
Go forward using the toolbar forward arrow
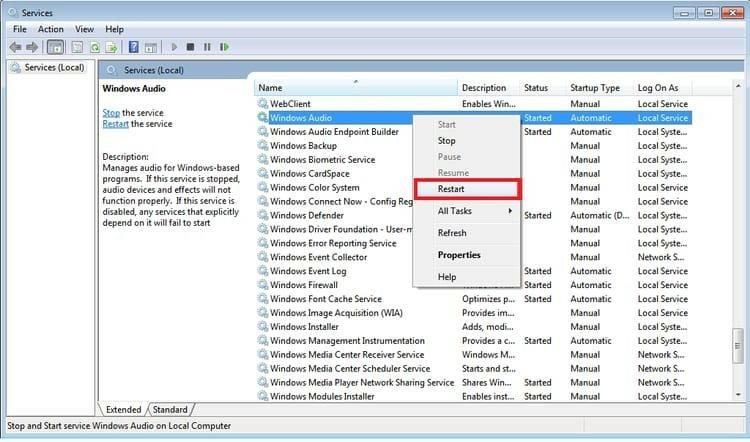32,47
